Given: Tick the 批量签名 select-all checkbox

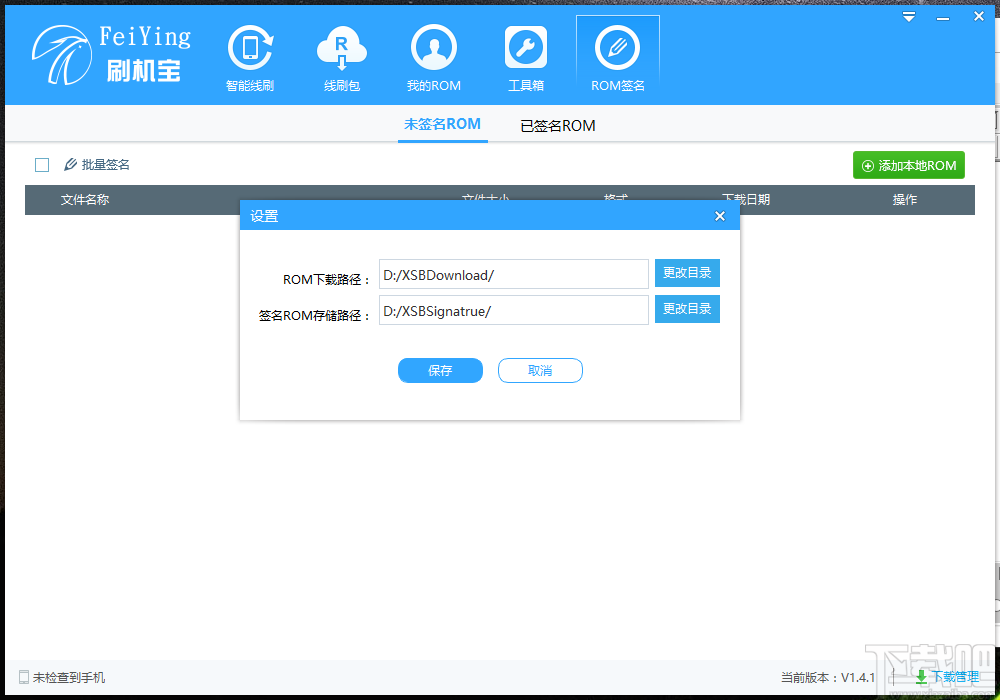Looking at the screenshot, I should click(x=42, y=165).
